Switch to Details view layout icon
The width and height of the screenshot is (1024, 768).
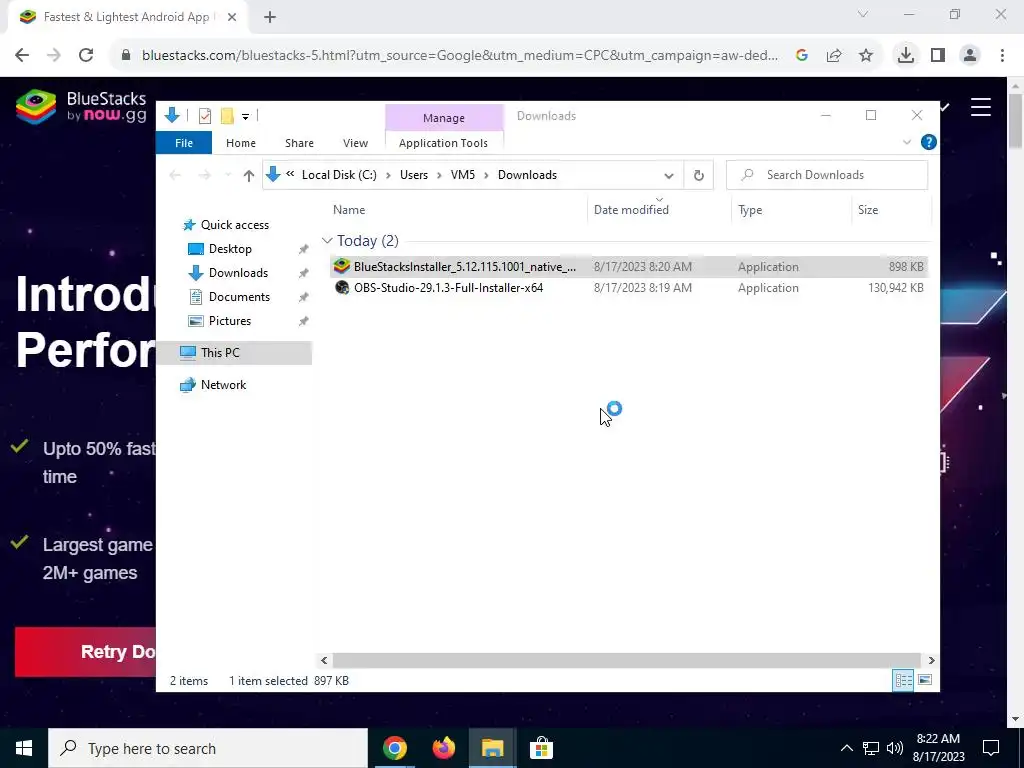(903, 680)
